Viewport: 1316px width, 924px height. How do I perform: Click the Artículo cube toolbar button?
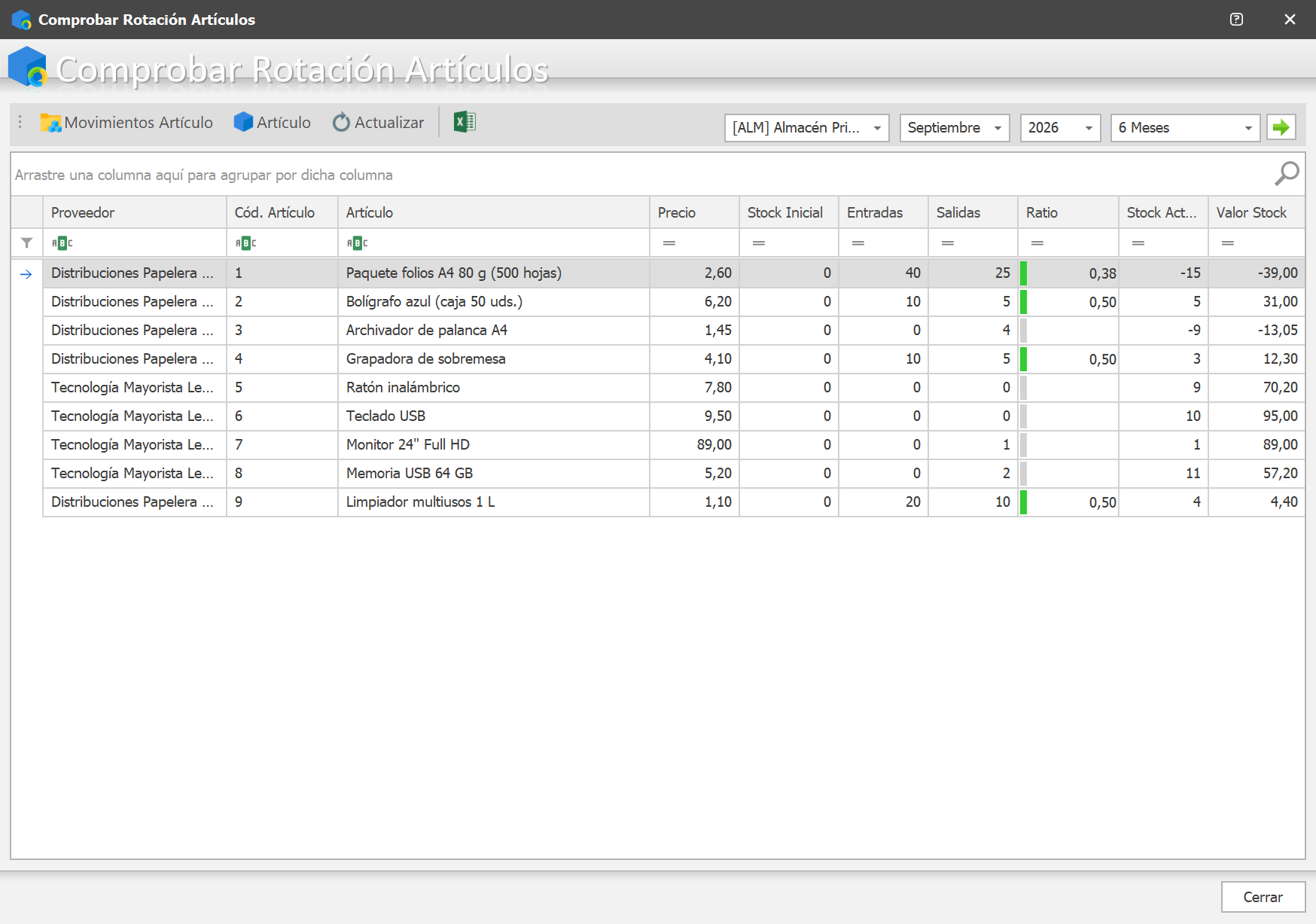coord(272,123)
